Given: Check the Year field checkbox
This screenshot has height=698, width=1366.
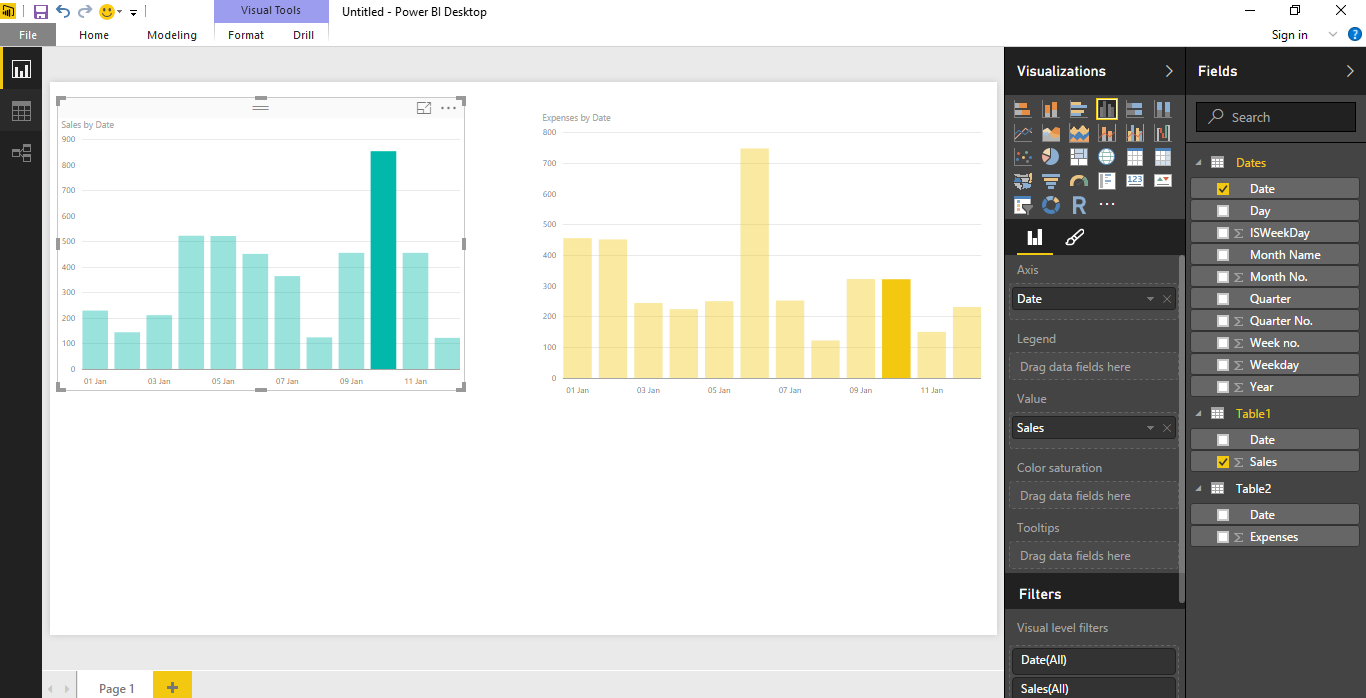Looking at the screenshot, I should point(1222,387).
